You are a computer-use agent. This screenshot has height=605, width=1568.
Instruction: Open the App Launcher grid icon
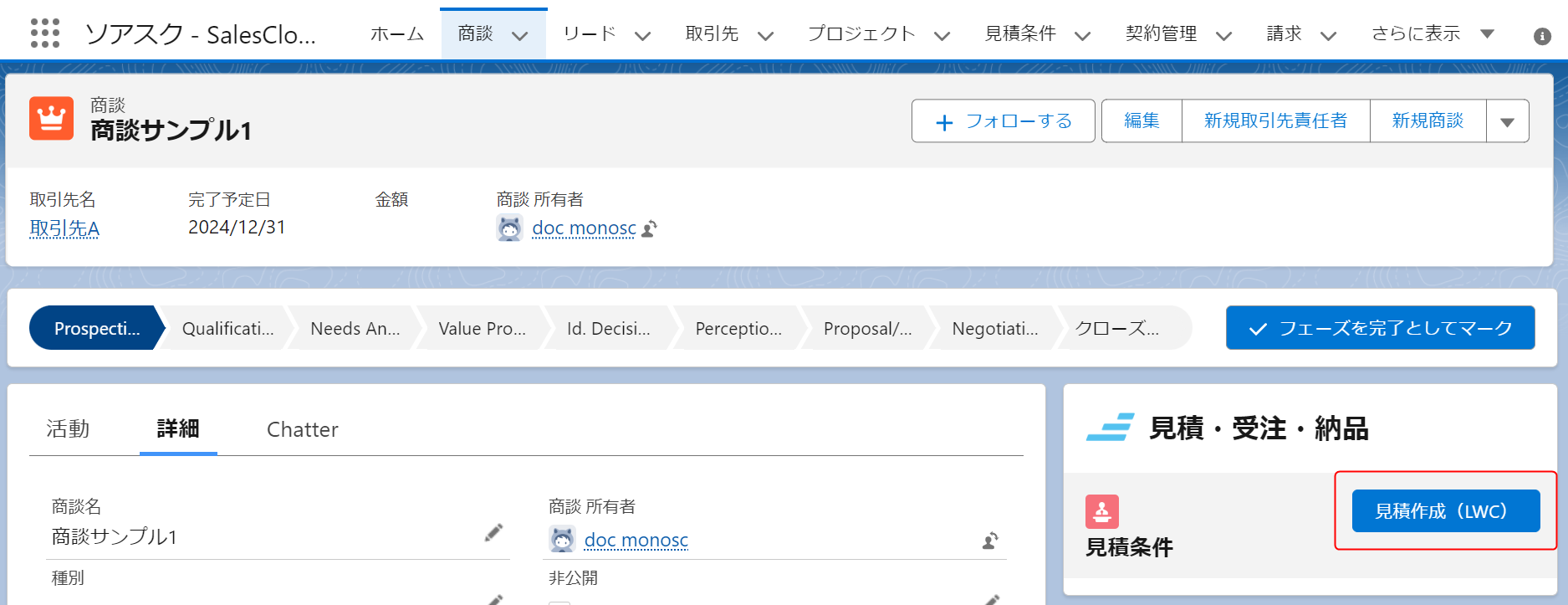[x=45, y=33]
